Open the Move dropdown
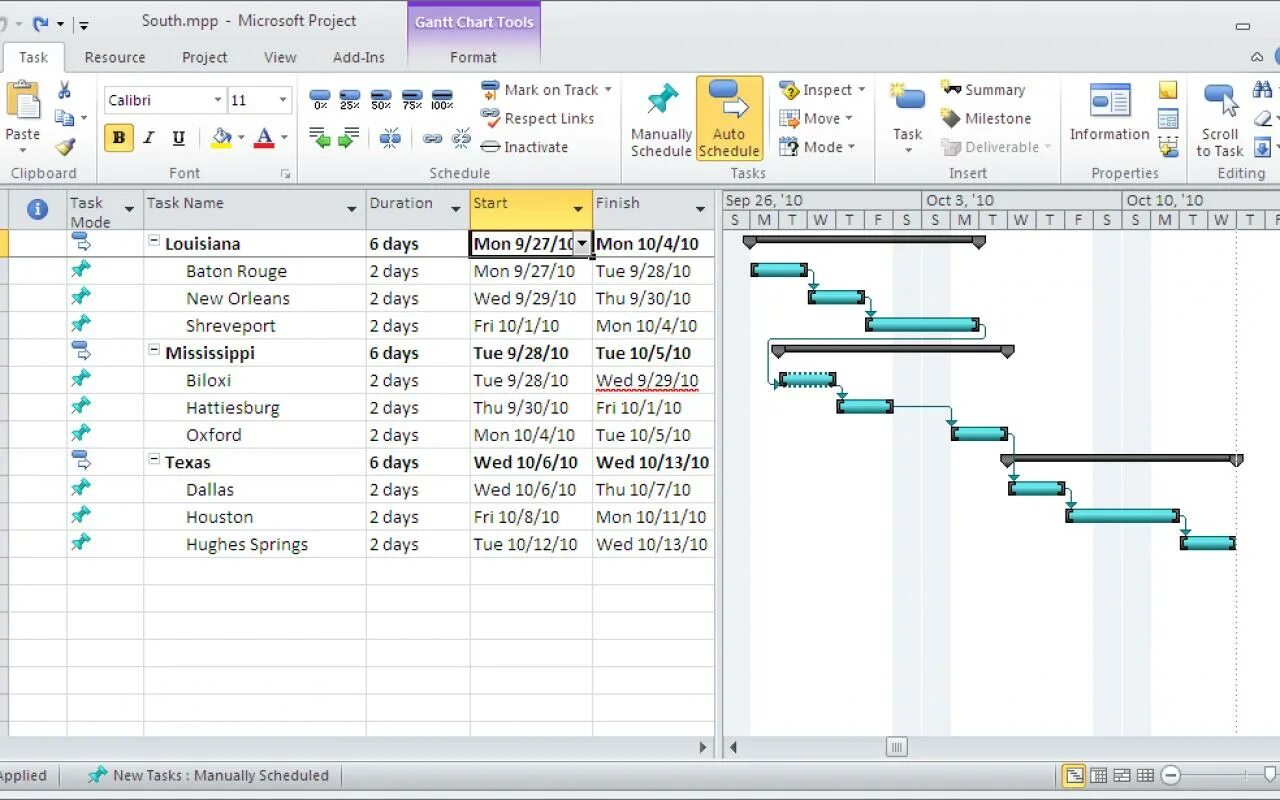The width and height of the screenshot is (1280, 800). pyautogui.click(x=849, y=118)
